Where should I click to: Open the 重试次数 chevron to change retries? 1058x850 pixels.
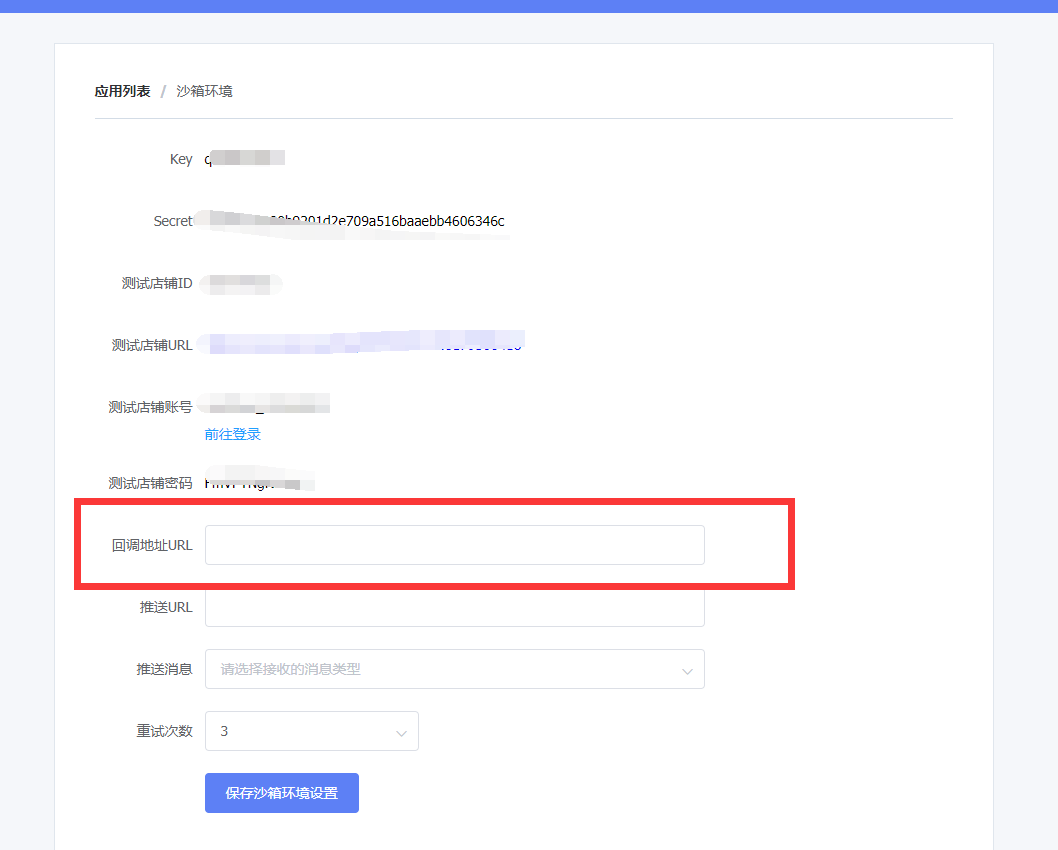(401, 731)
